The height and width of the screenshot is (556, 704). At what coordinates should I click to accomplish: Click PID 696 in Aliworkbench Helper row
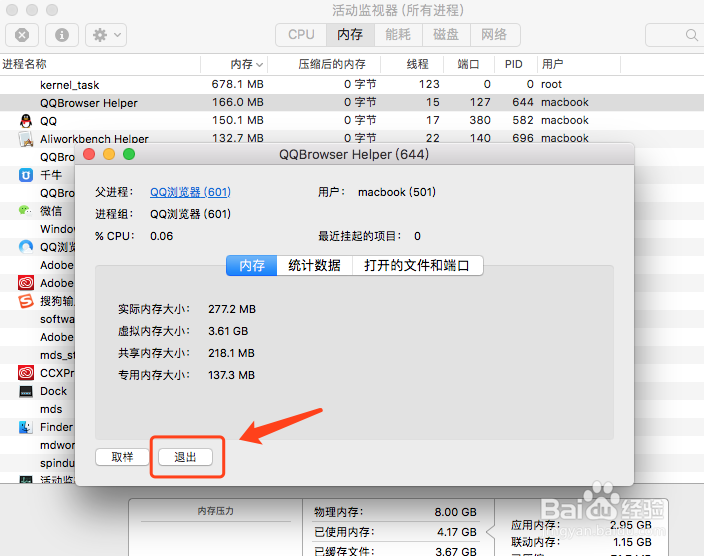point(523,138)
